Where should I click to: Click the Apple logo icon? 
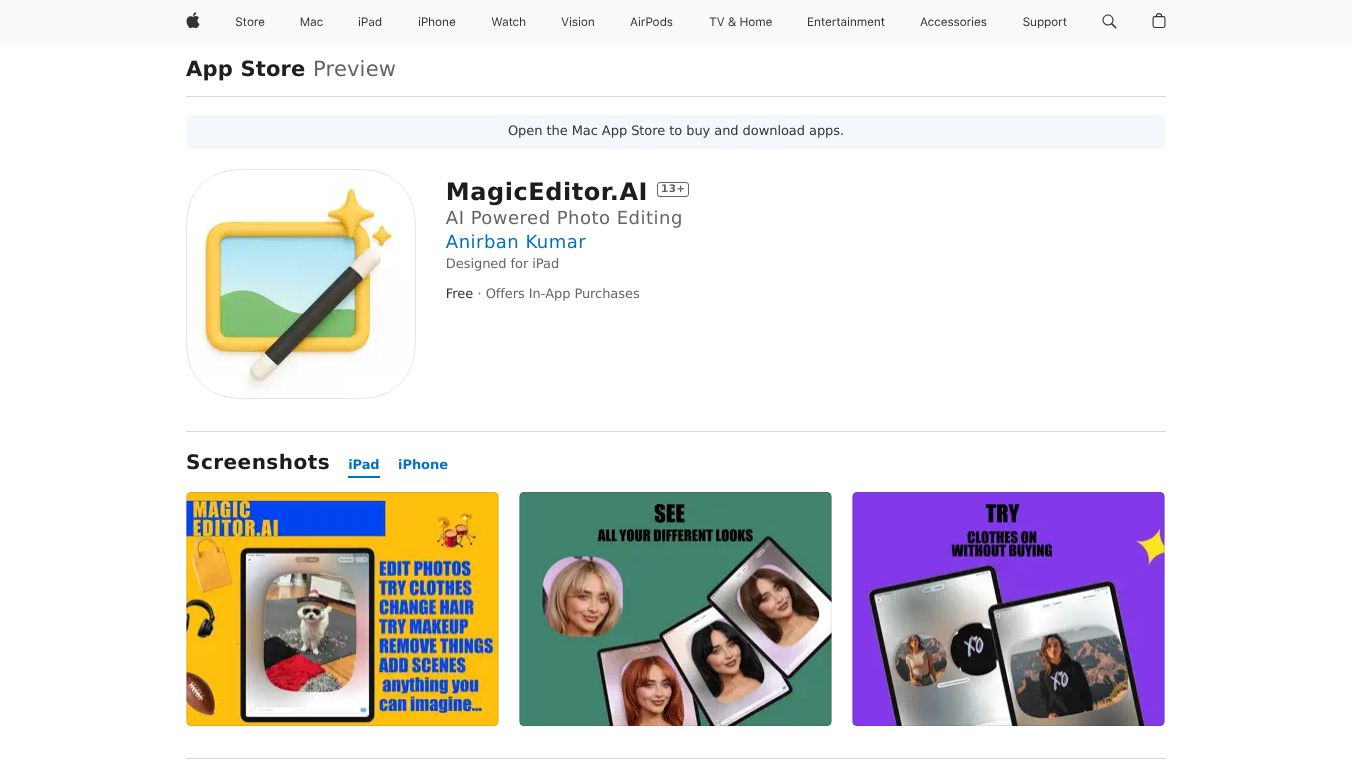pos(193,21)
